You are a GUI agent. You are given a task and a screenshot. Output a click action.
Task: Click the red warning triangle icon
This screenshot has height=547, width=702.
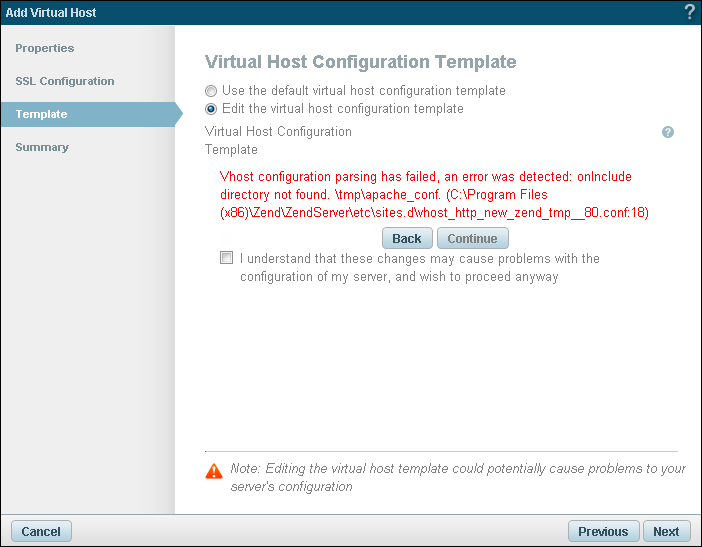pyautogui.click(x=213, y=470)
